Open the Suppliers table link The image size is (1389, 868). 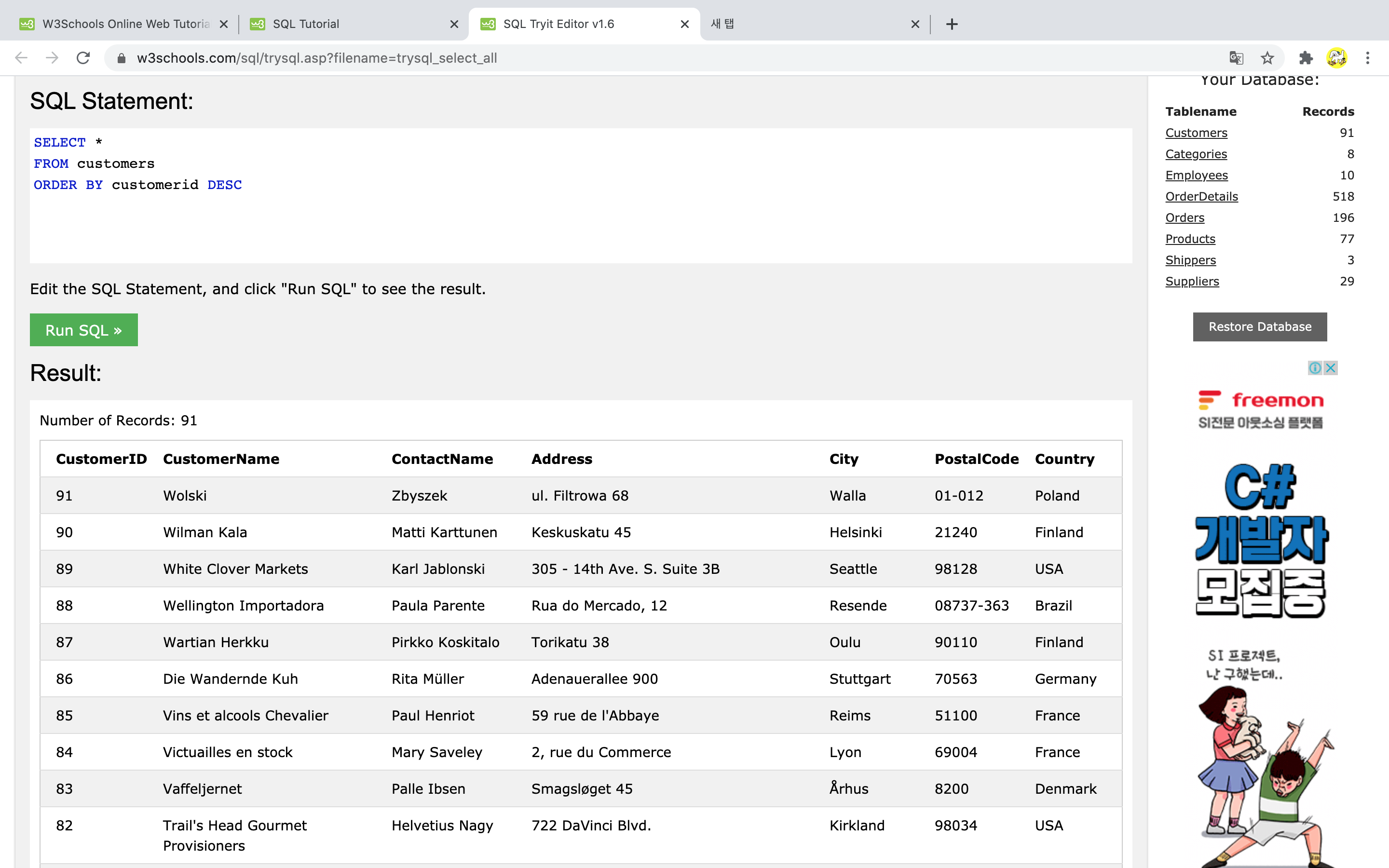click(1192, 281)
